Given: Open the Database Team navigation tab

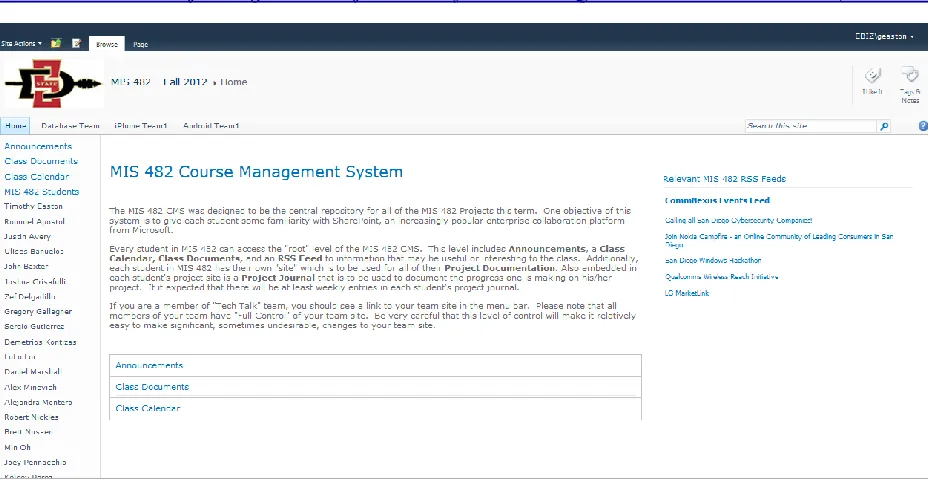Looking at the screenshot, I should (x=70, y=125).
